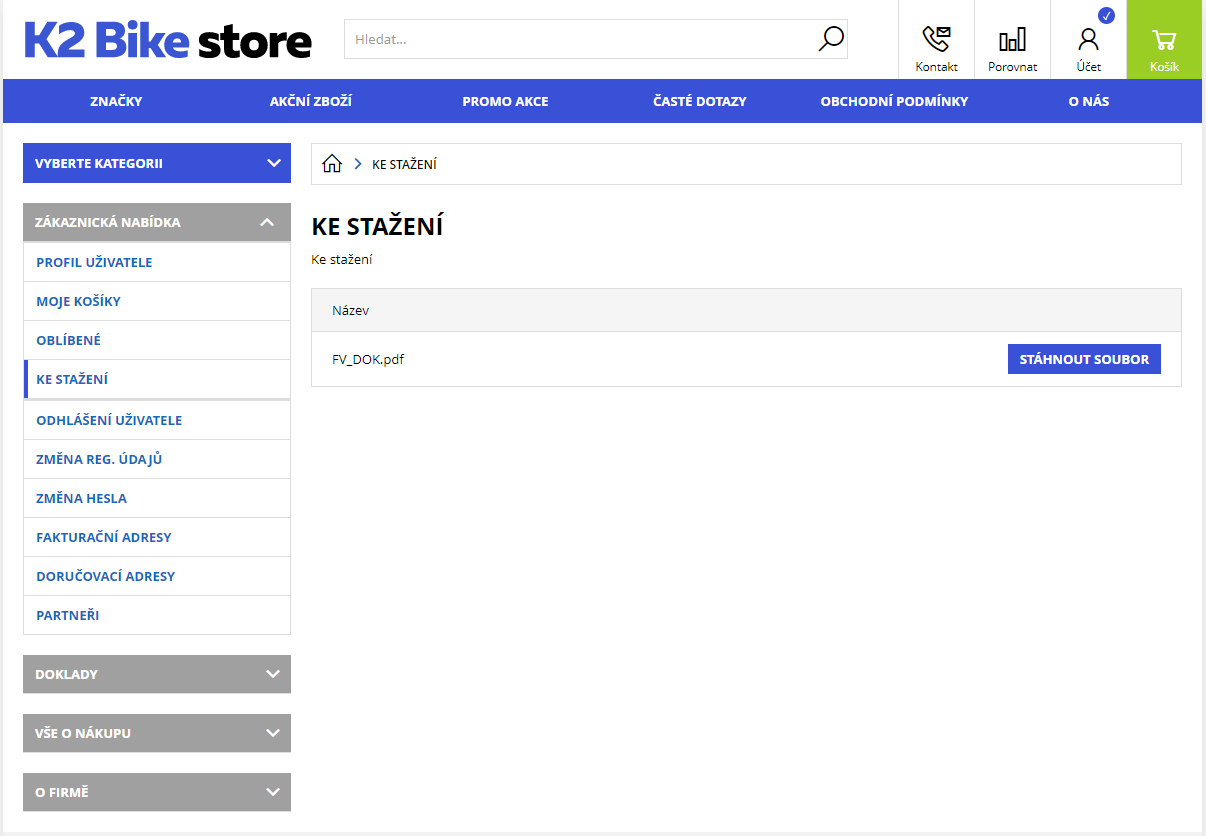The image size is (1206, 836).
Task: Expand the Vyberte kategorii dropdown
Action: pyautogui.click(x=157, y=163)
